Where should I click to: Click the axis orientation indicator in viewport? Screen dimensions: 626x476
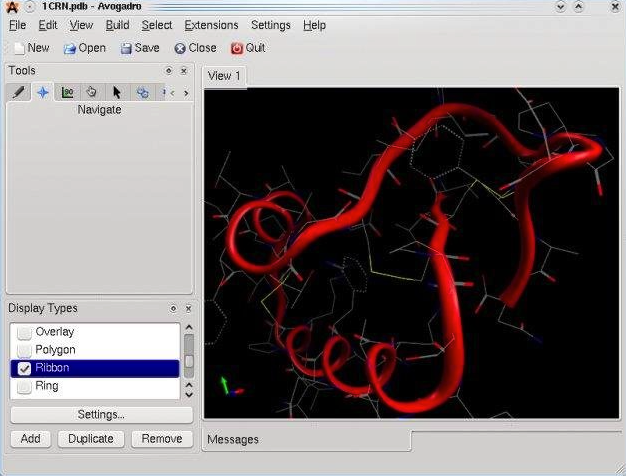click(x=231, y=386)
